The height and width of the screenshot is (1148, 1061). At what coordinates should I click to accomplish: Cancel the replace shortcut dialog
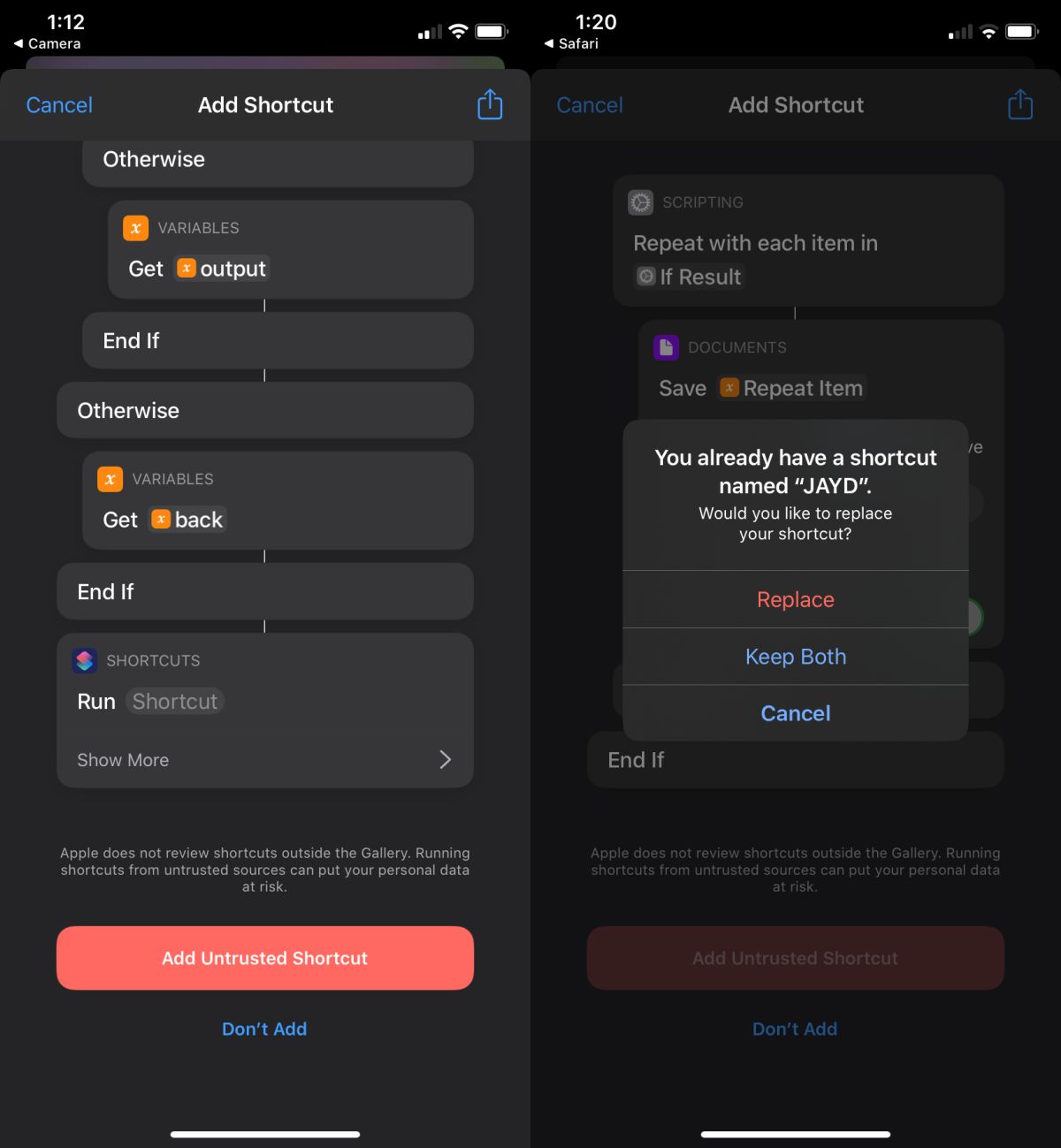click(796, 713)
